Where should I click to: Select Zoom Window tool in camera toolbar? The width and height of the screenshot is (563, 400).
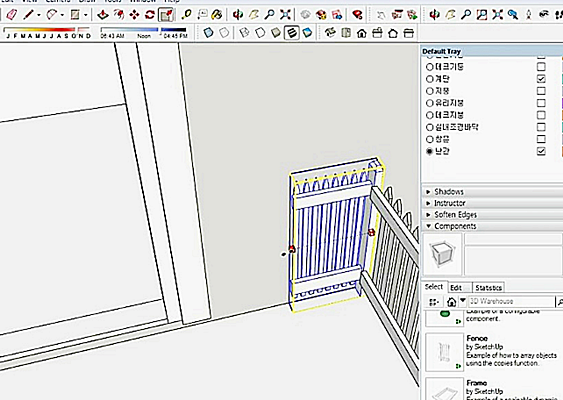[481, 14]
